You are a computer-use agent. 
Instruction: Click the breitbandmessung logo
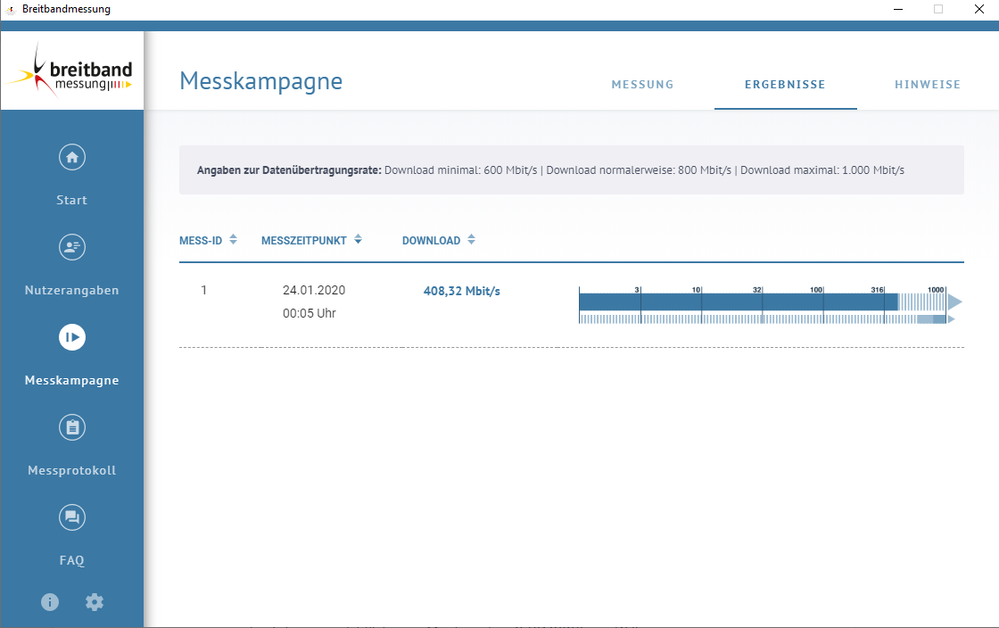(71, 71)
